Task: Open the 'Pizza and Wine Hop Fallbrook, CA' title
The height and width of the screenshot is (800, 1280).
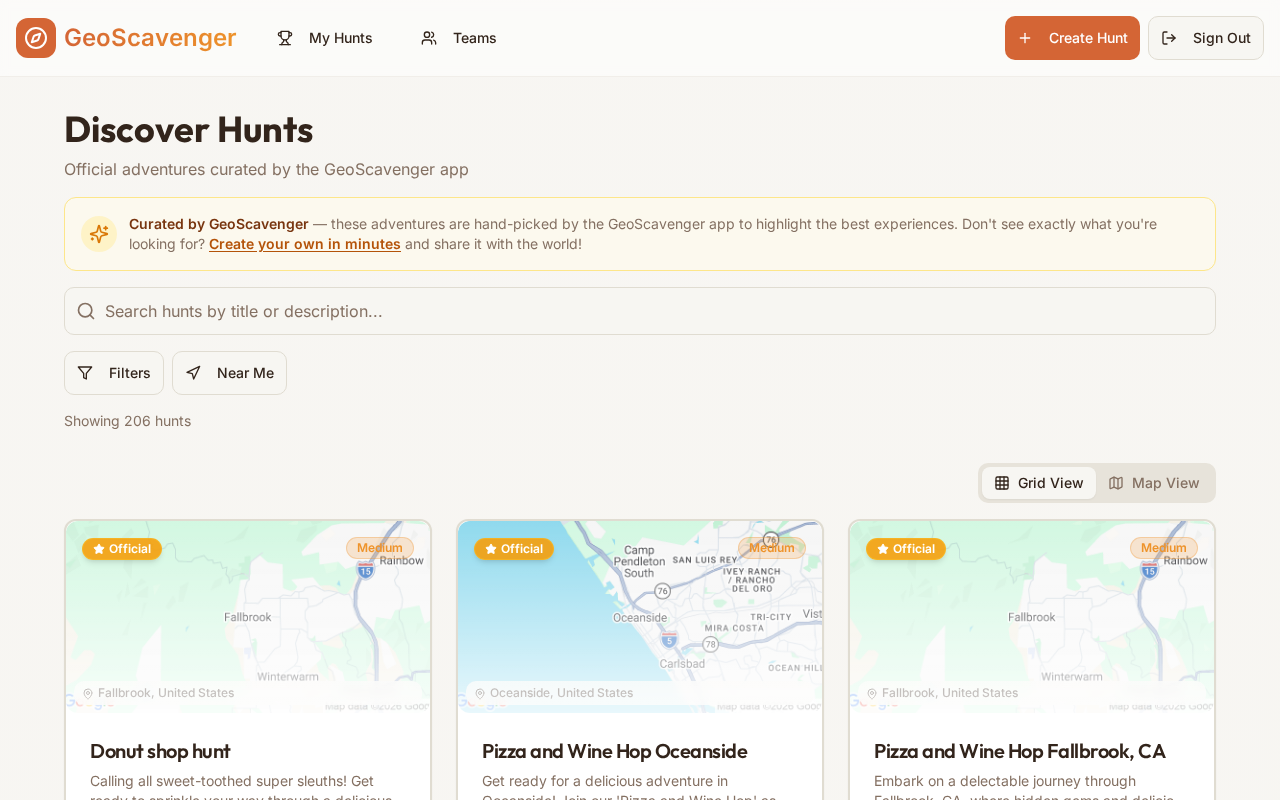Action: (1020, 751)
